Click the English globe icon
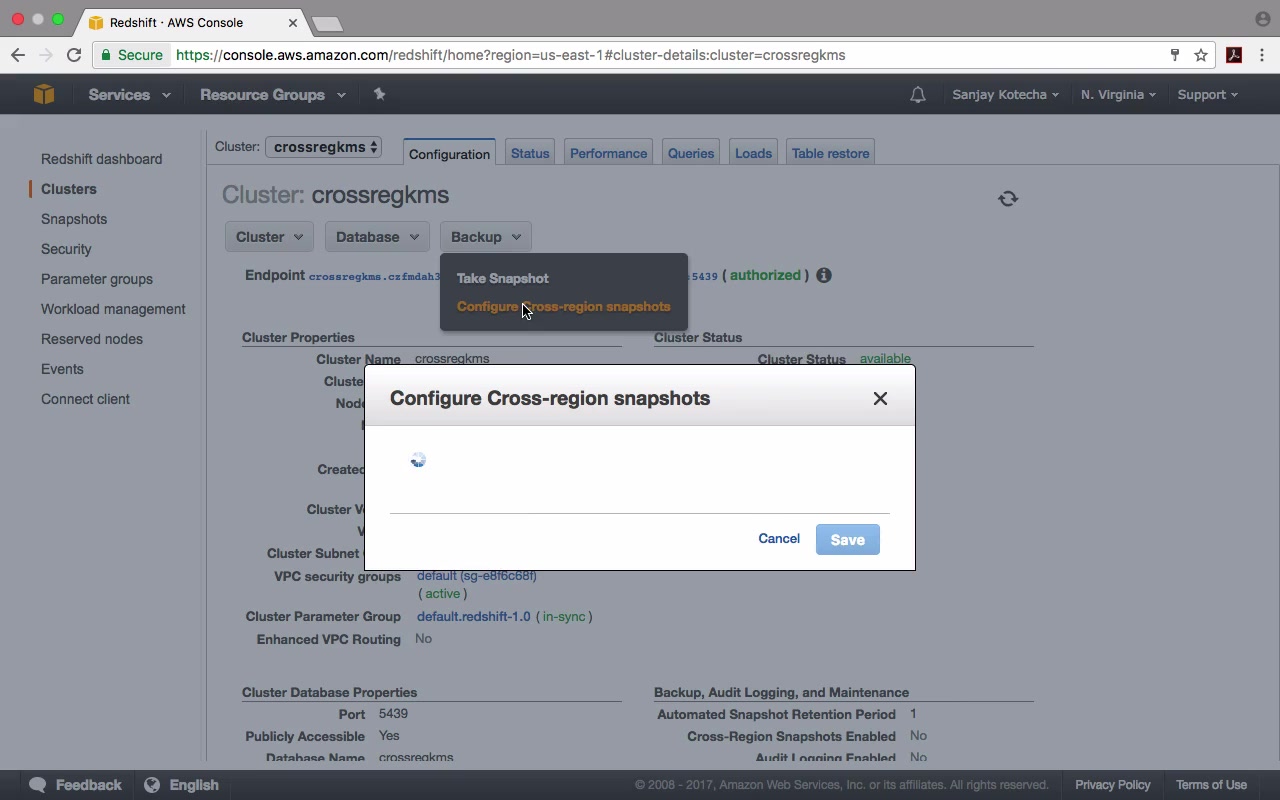This screenshot has height=800, width=1280. point(152,785)
